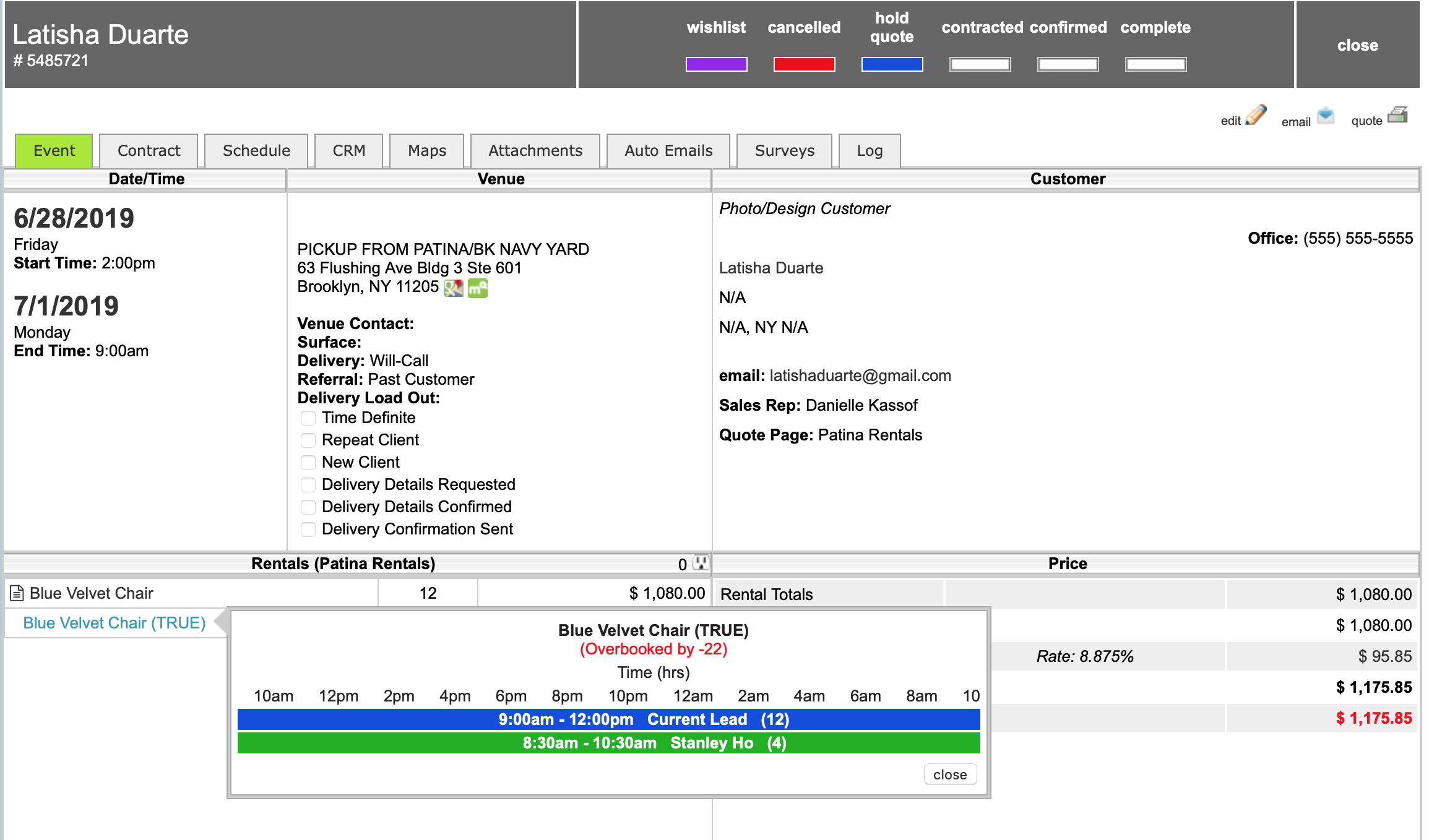The image size is (1442, 840).
Task: Enable the Repeat Client checkbox
Action: click(308, 440)
